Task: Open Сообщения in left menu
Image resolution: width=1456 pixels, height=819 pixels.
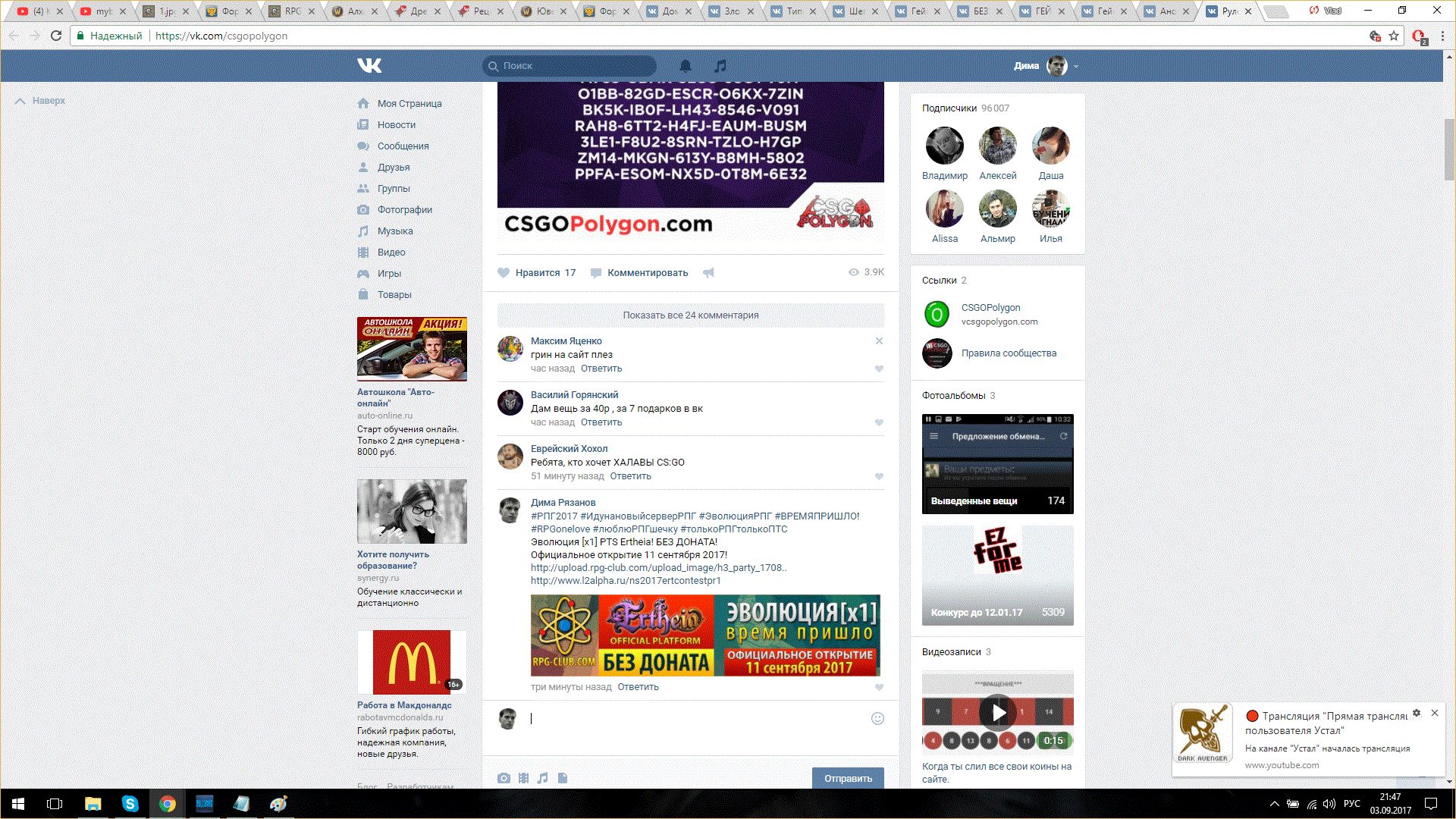Action: point(403,146)
